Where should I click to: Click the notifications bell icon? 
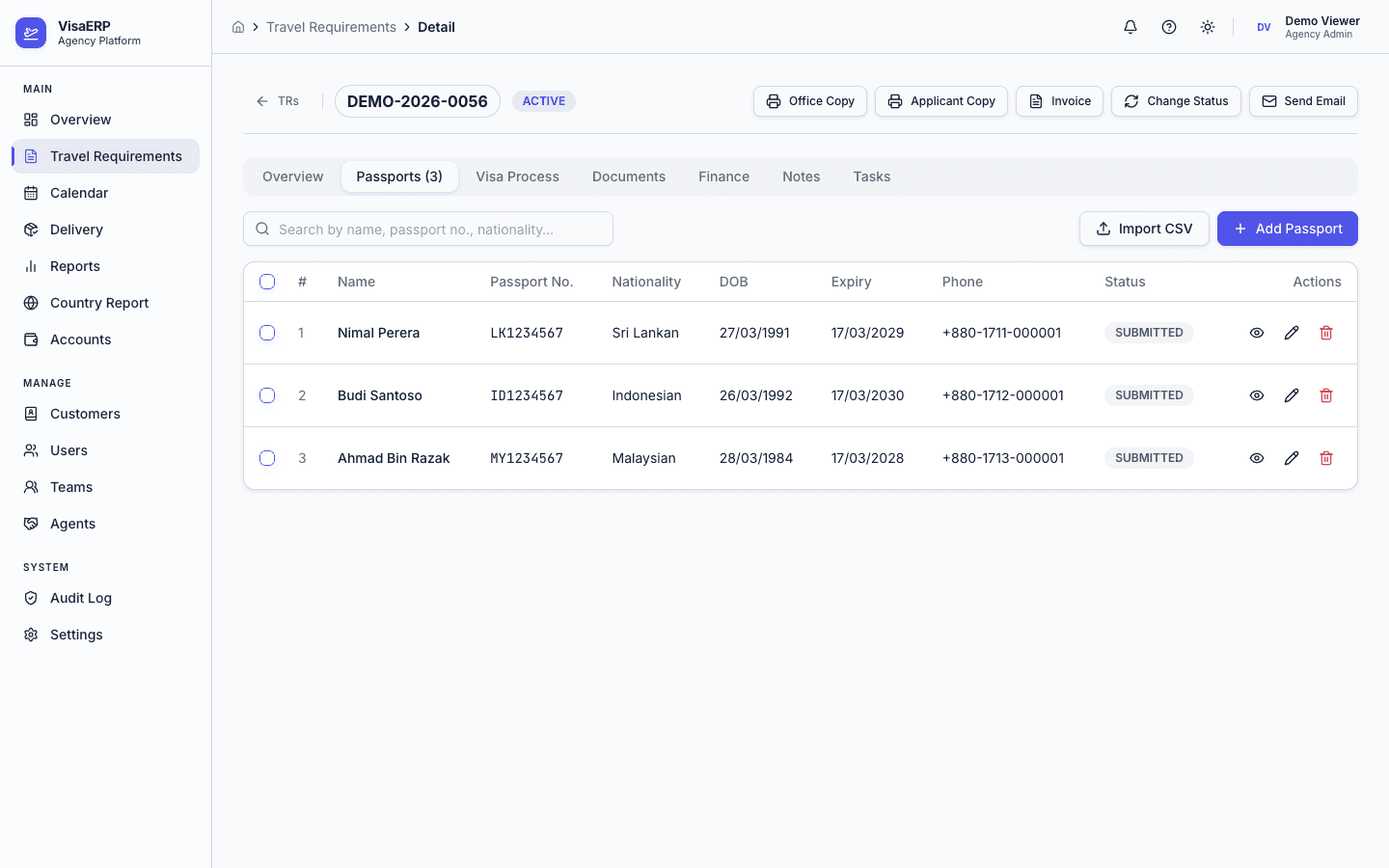[1130, 27]
